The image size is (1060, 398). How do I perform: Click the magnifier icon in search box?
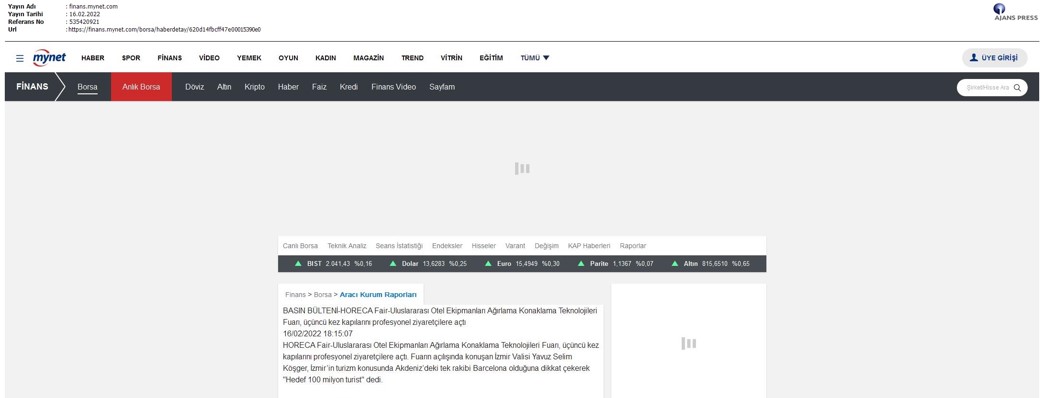pyautogui.click(x=1017, y=88)
